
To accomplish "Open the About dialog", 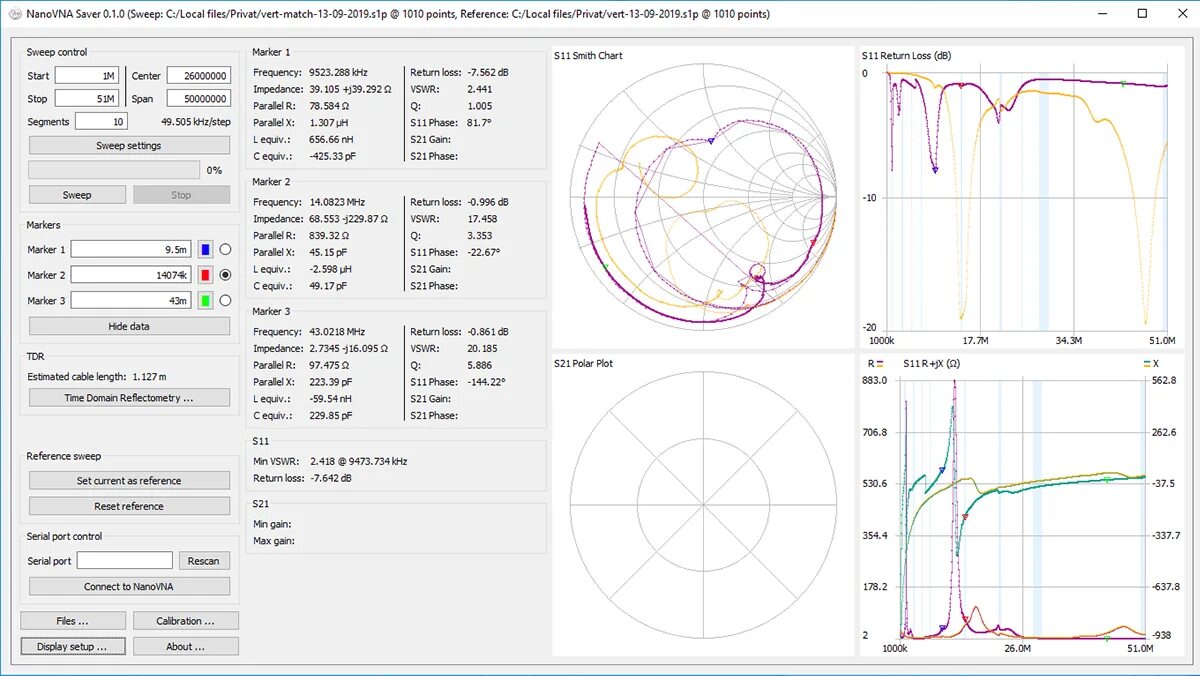I will point(186,647).
